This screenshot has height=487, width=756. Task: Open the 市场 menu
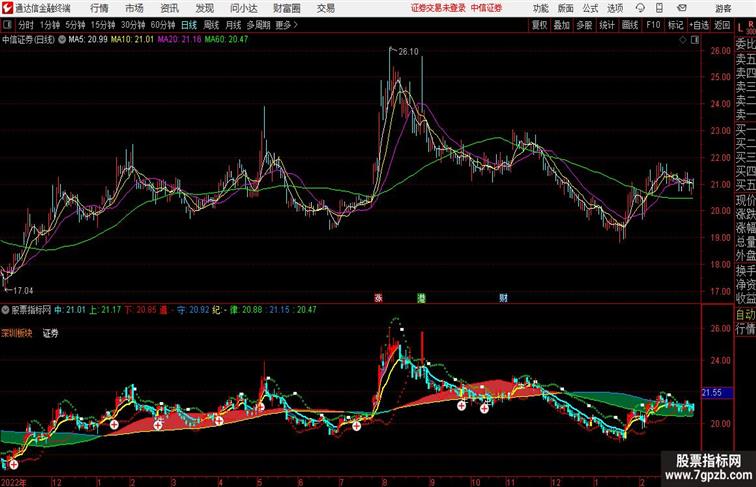[134, 8]
